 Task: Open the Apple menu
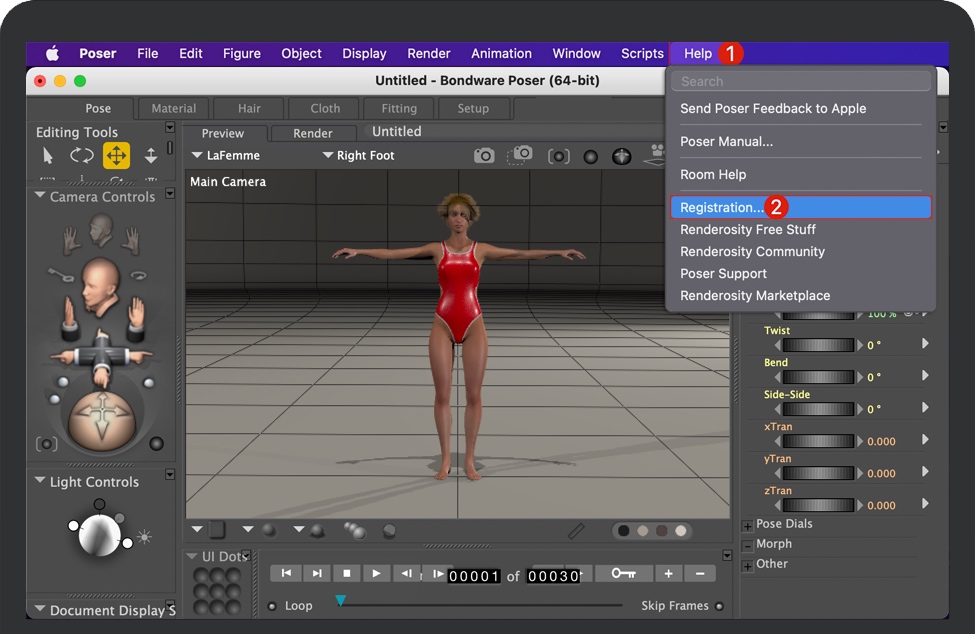pyautogui.click(x=52, y=53)
